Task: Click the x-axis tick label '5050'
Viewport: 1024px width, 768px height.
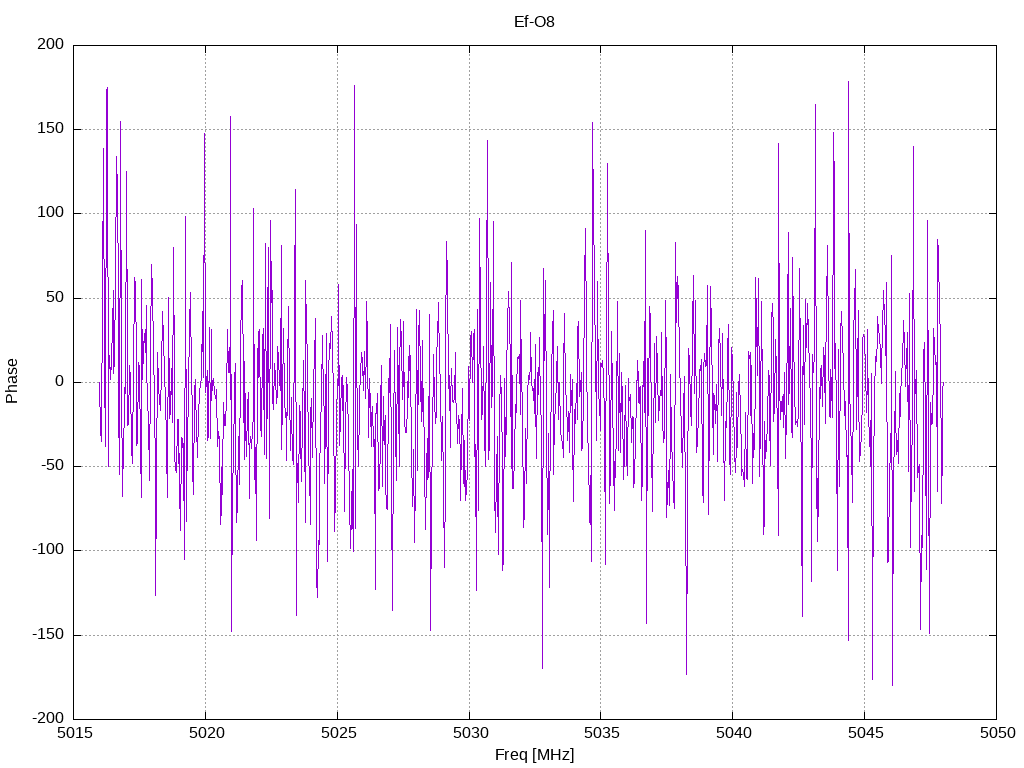Action: [997, 733]
